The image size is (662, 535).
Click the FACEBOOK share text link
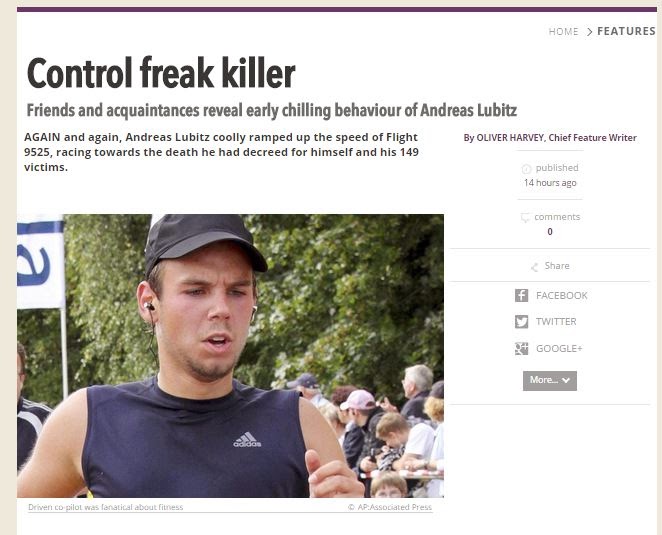click(x=562, y=295)
